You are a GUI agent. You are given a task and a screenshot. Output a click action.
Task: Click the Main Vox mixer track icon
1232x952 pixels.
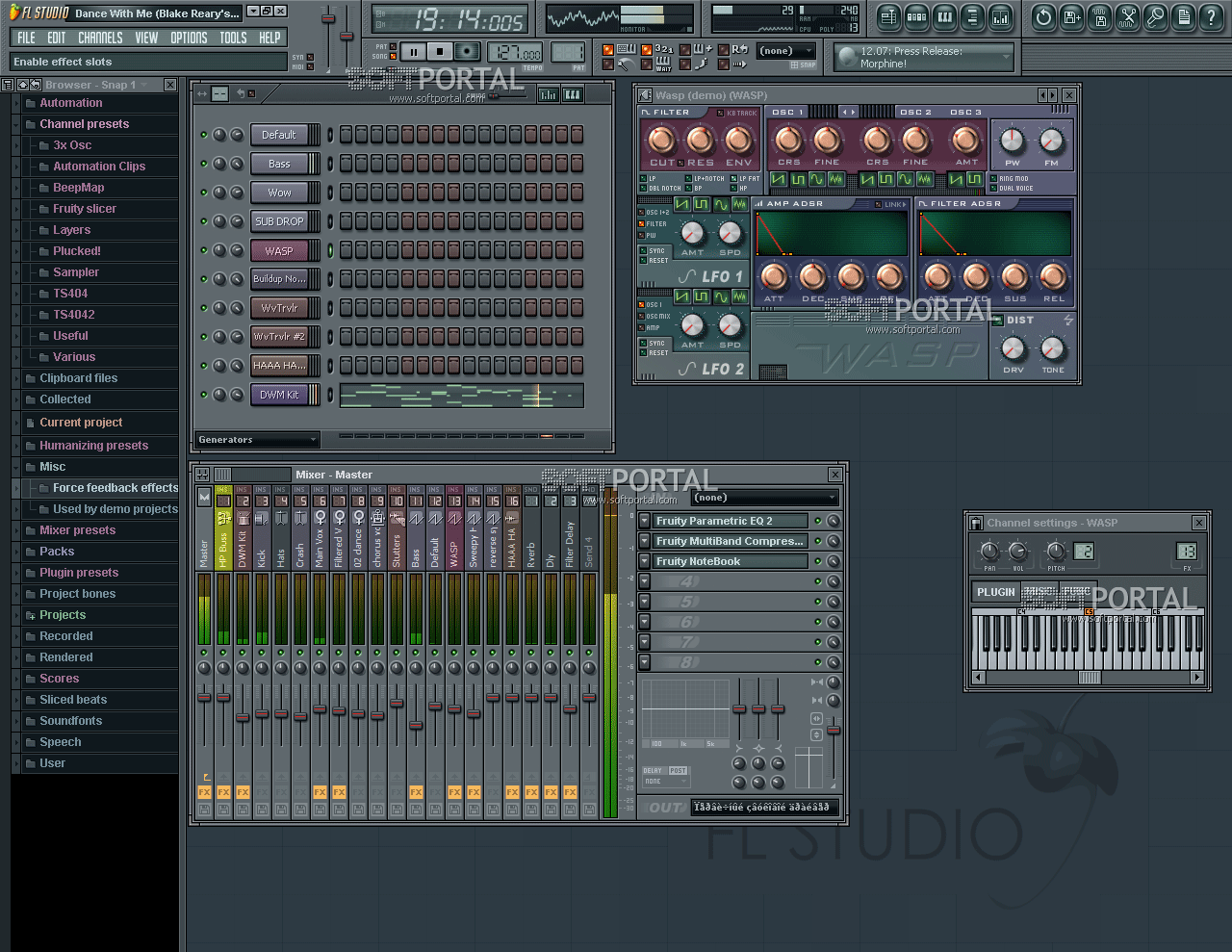tap(320, 519)
